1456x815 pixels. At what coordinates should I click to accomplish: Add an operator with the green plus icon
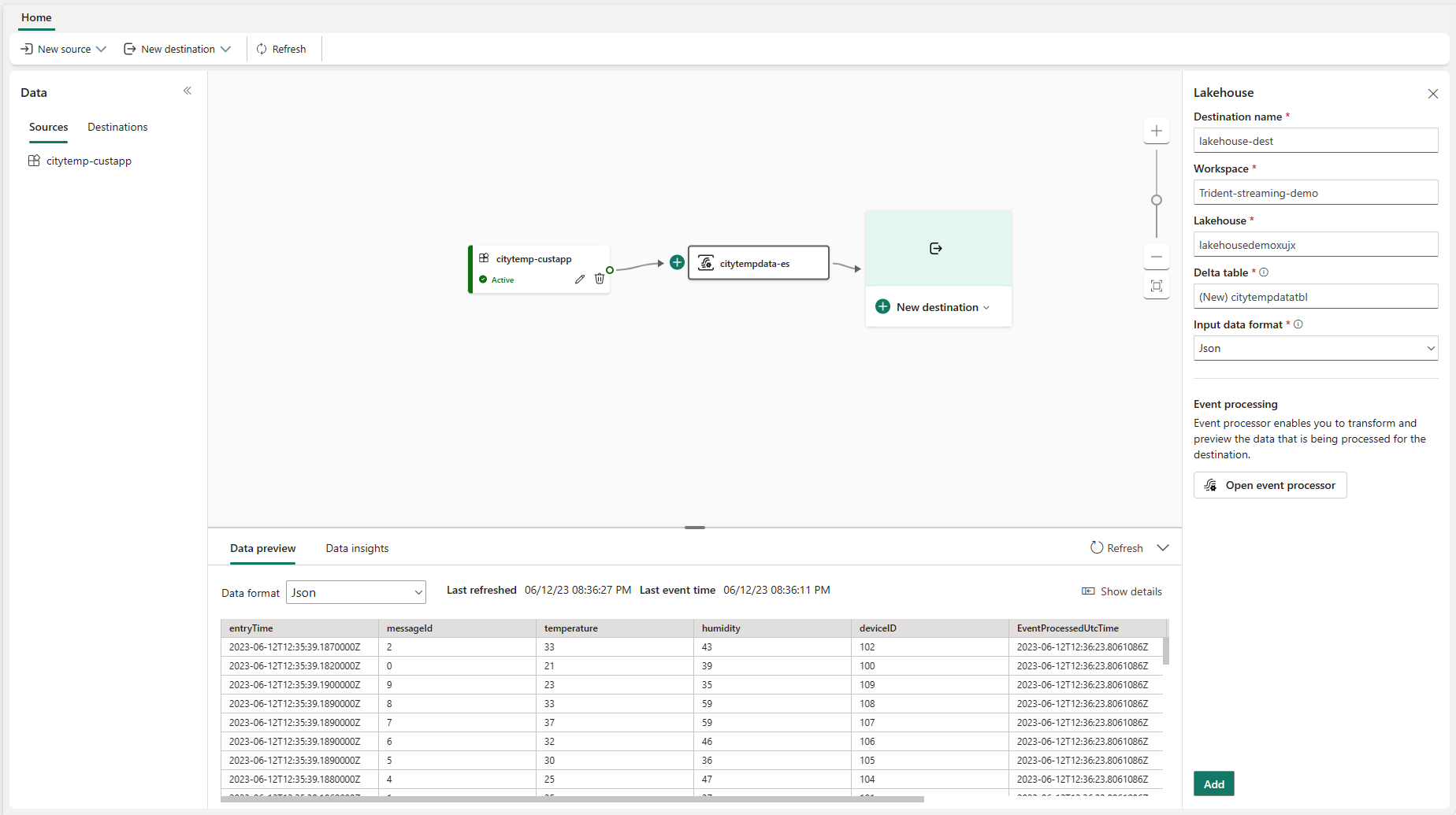coord(676,262)
